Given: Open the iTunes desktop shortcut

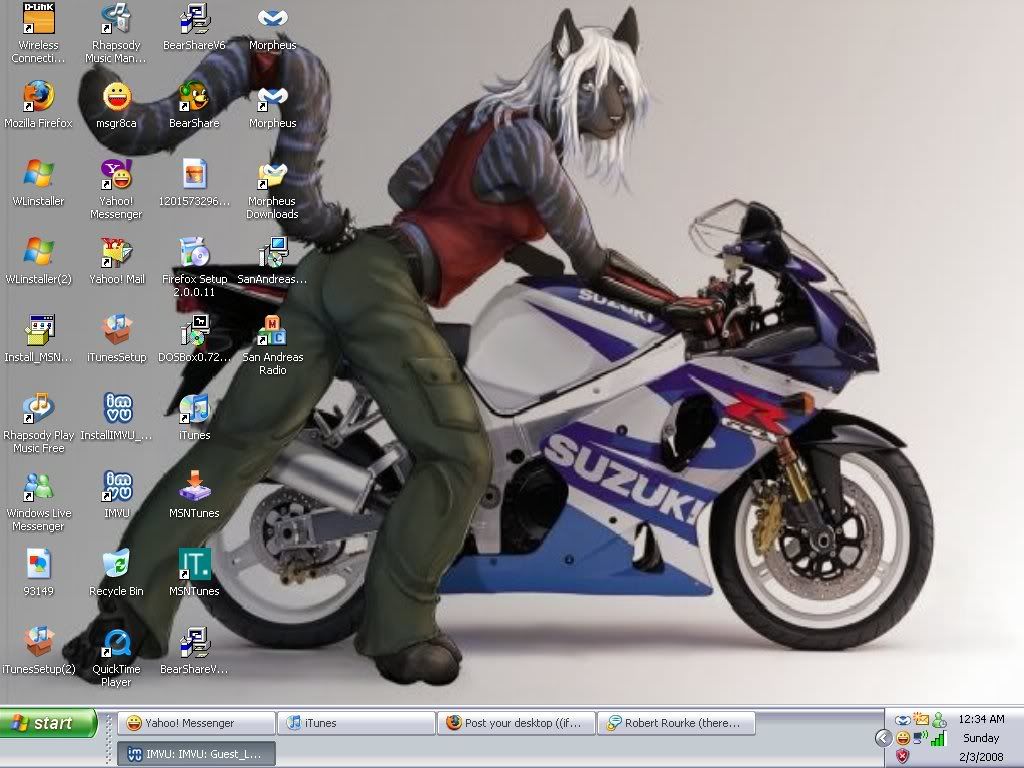Looking at the screenshot, I should click(x=194, y=417).
